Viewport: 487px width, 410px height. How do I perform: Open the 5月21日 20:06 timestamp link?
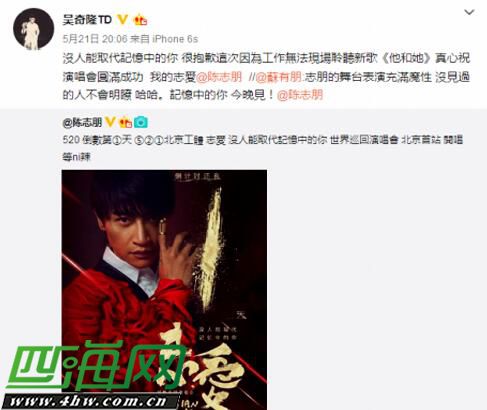(x=95, y=39)
